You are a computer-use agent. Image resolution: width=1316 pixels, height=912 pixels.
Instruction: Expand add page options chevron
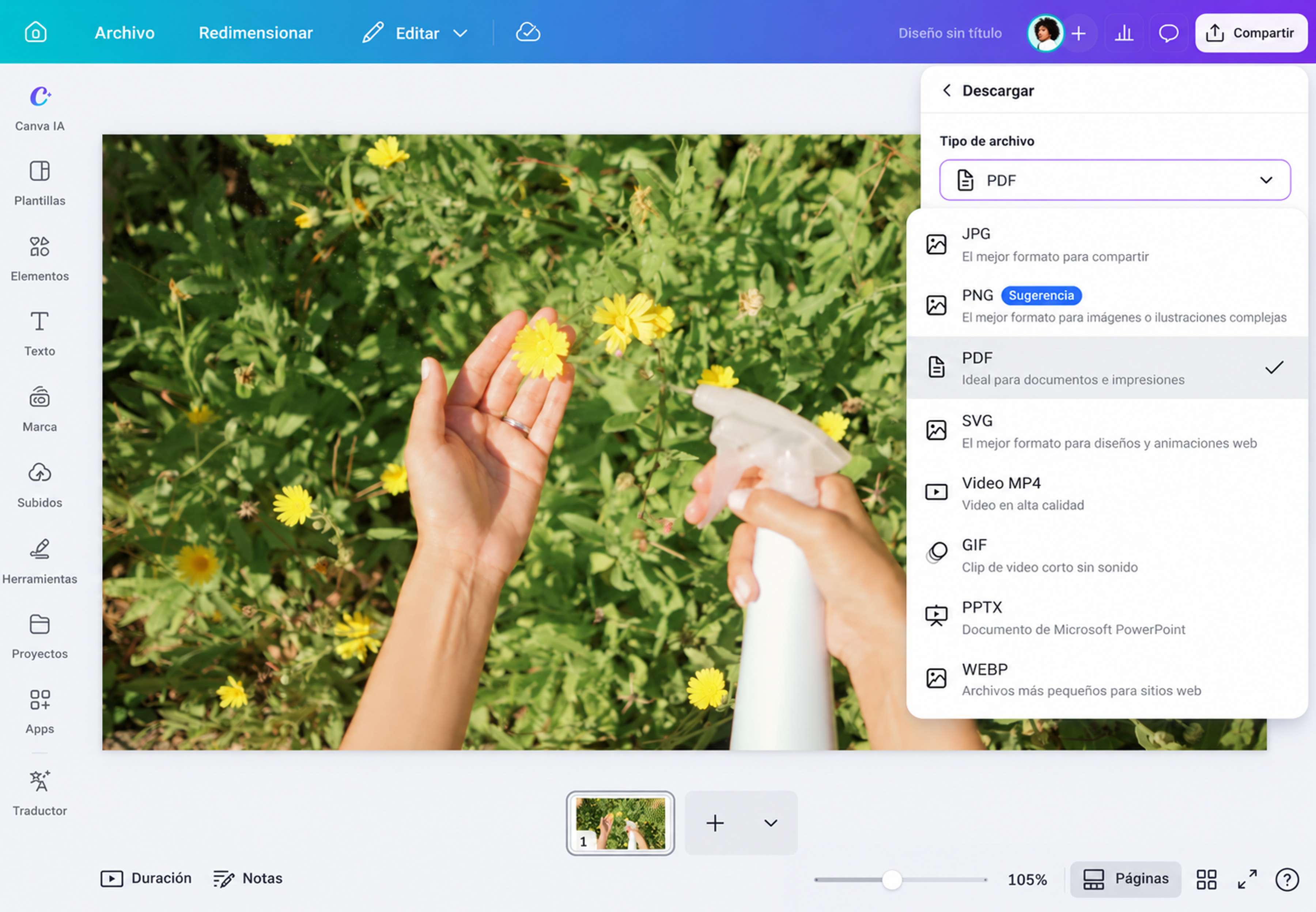click(770, 823)
